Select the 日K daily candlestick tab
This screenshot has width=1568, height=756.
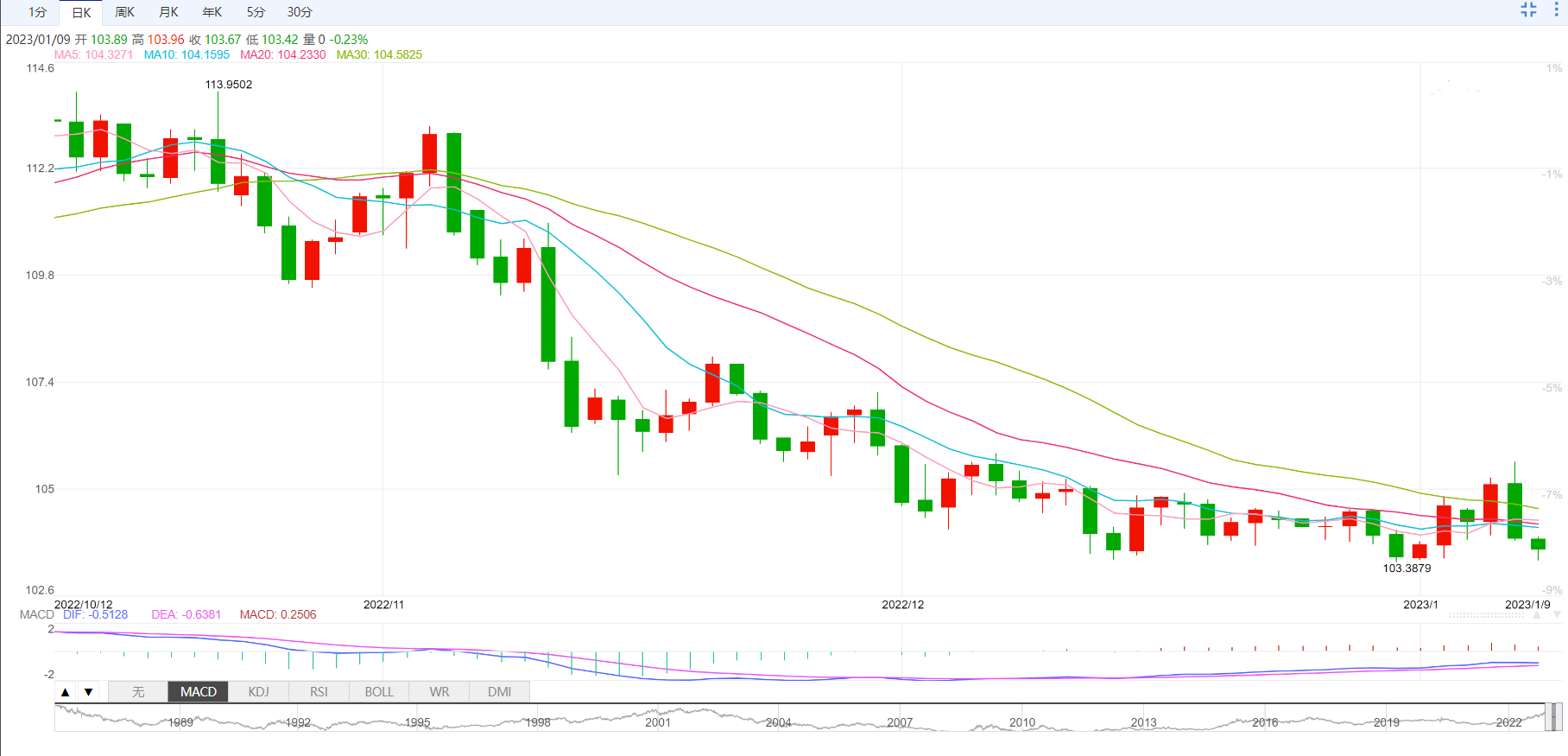[x=81, y=12]
